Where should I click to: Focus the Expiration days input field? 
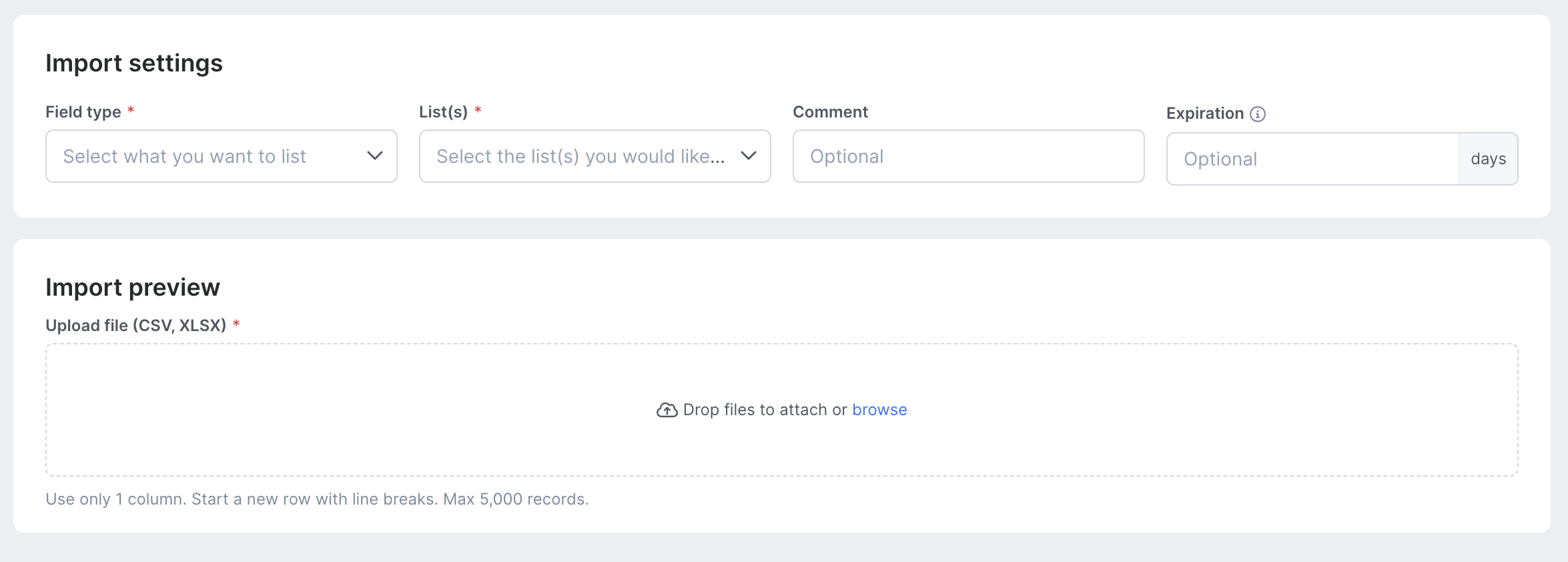(1312, 159)
